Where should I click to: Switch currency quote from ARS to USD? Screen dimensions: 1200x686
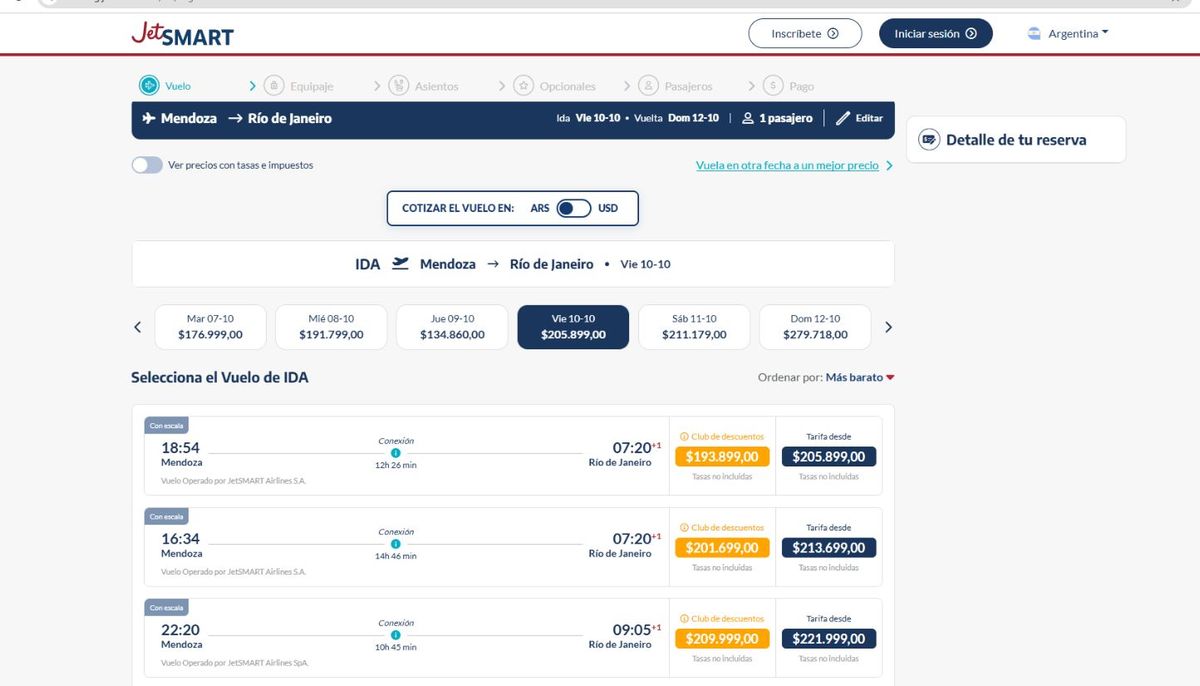point(571,207)
